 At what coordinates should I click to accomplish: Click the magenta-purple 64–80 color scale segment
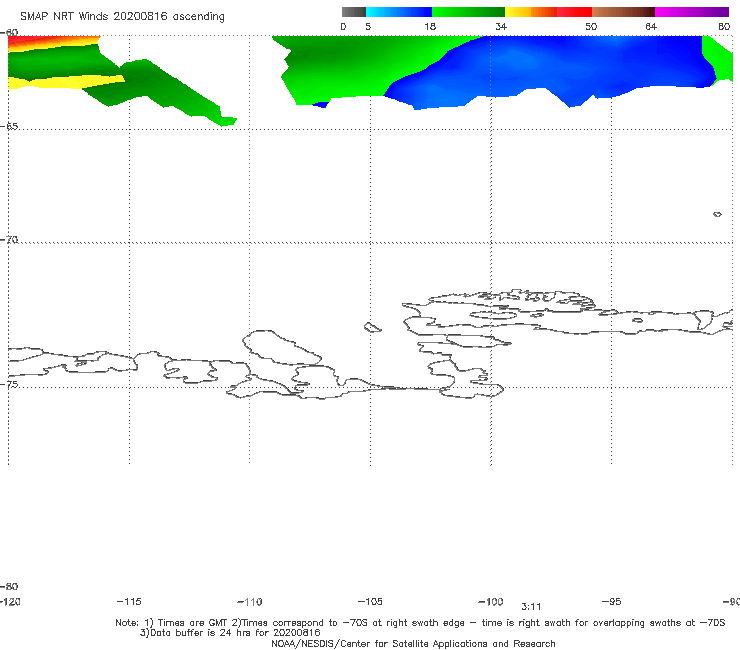(x=692, y=12)
